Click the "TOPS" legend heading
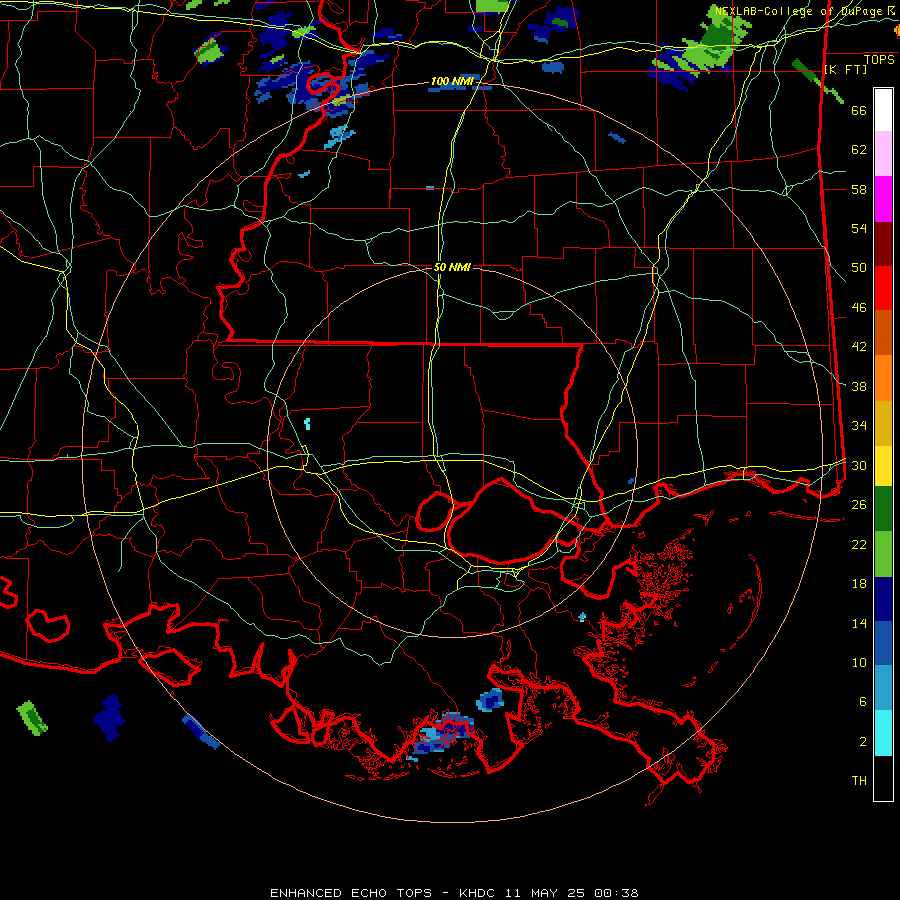Viewport: 900px width, 900px height. [x=879, y=60]
